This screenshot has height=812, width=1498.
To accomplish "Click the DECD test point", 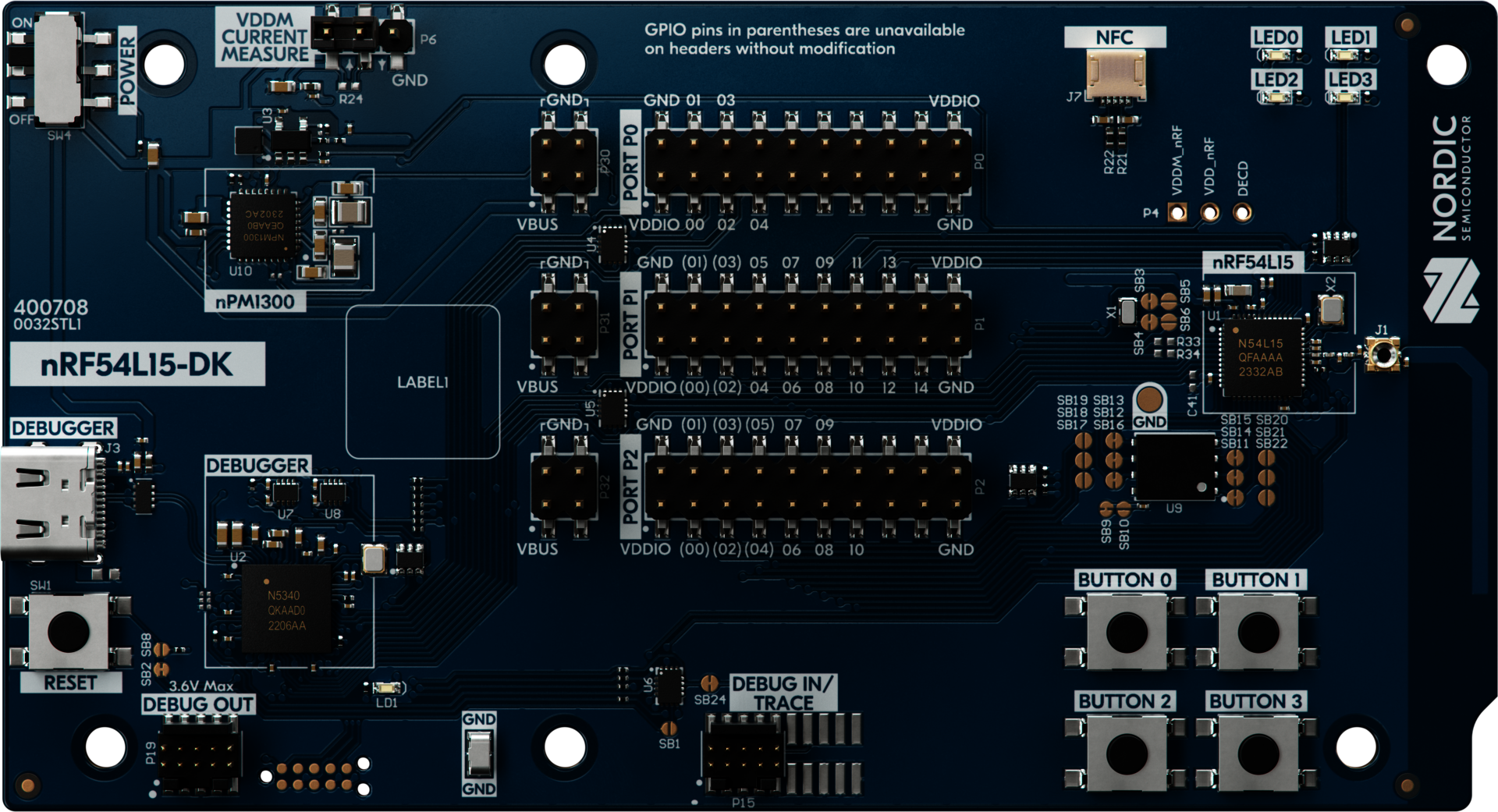I will coord(1242,212).
